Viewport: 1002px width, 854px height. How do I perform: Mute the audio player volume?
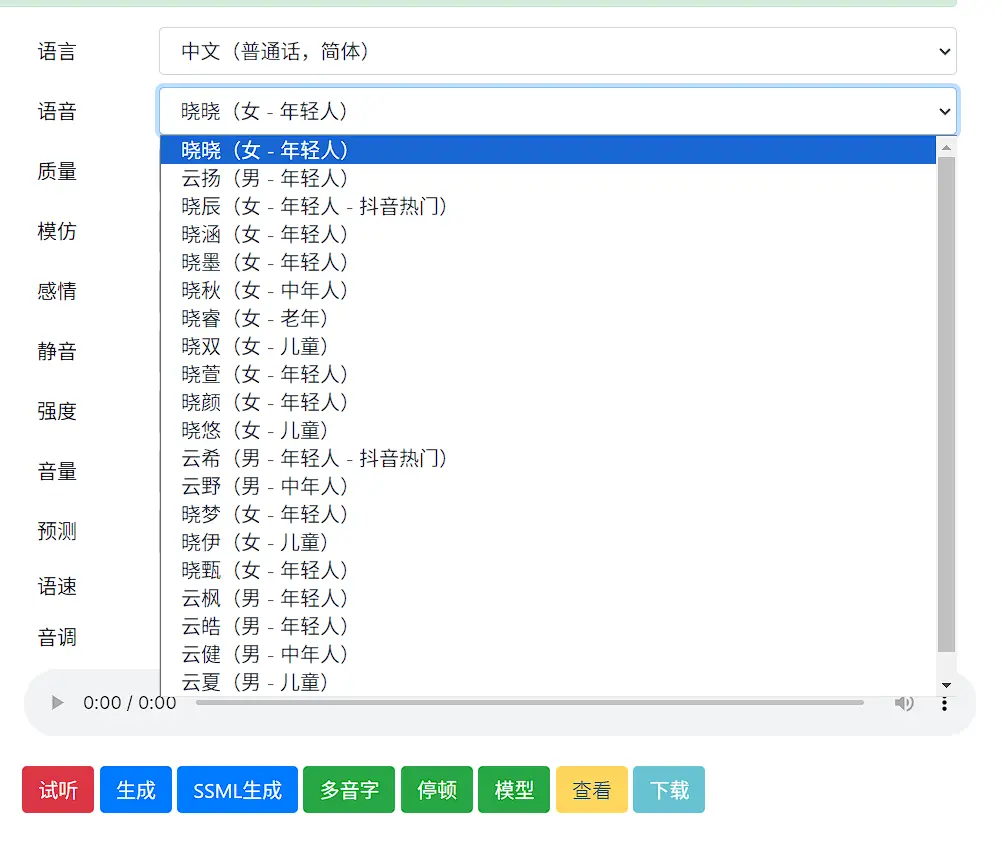click(x=904, y=703)
